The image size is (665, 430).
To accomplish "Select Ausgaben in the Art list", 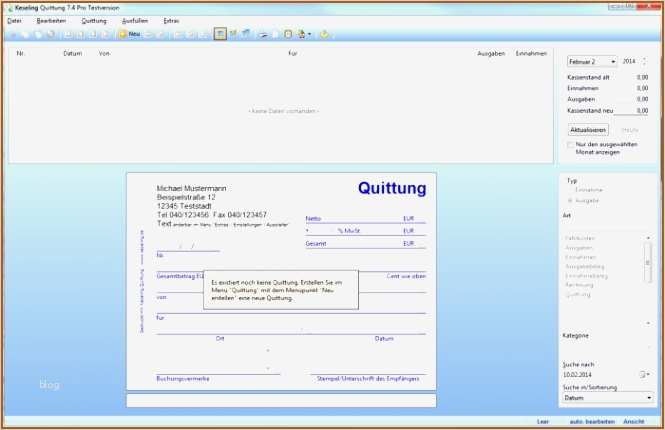I will pyautogui.click(x=579, y=248).
